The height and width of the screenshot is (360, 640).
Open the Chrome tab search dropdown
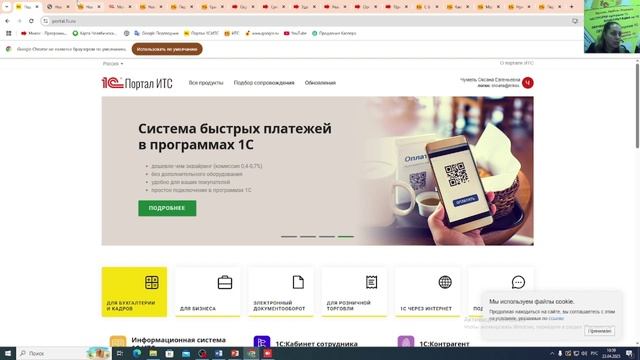coord(7,7)
